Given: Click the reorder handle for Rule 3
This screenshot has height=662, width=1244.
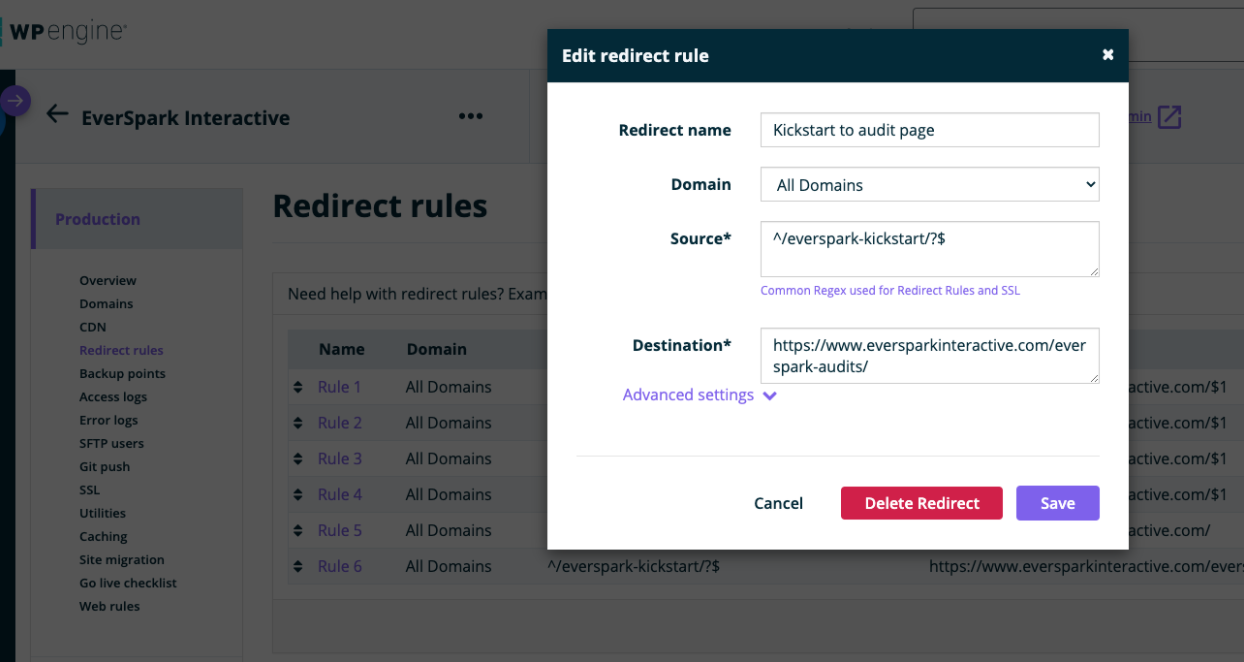Looking at the screenshot, I should 297,459.
